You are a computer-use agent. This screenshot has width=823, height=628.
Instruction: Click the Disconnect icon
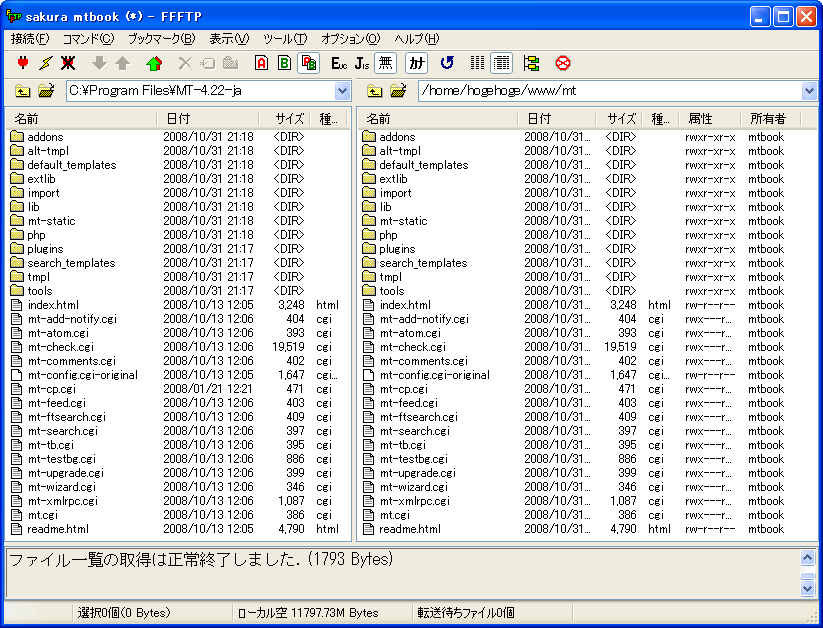click(x=68, y=63)
